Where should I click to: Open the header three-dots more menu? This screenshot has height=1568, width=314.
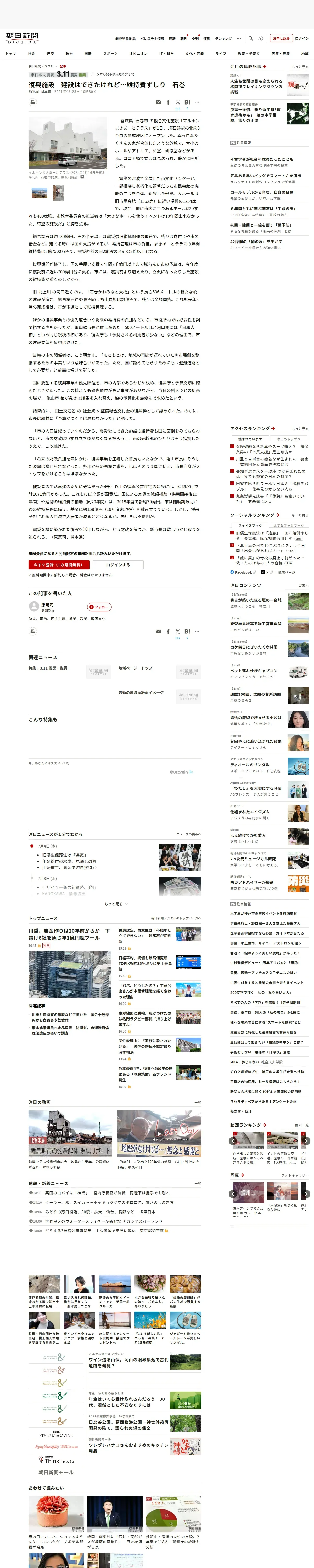239,38
